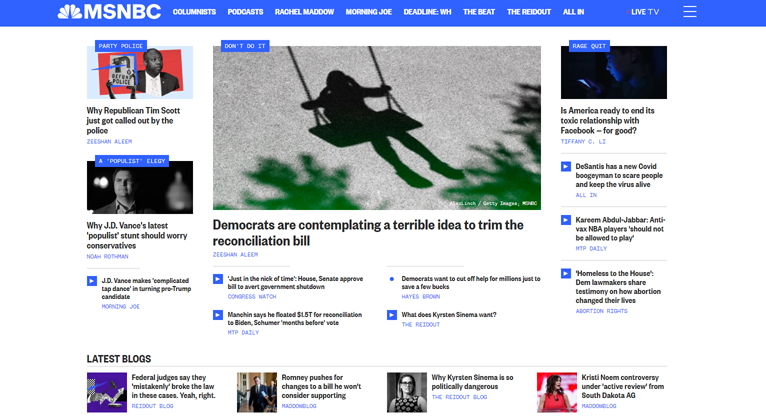The height and width of the screenshot is (419, 766).
Task: Click the Don't Do It tag
Action: [x=245, y=46]
